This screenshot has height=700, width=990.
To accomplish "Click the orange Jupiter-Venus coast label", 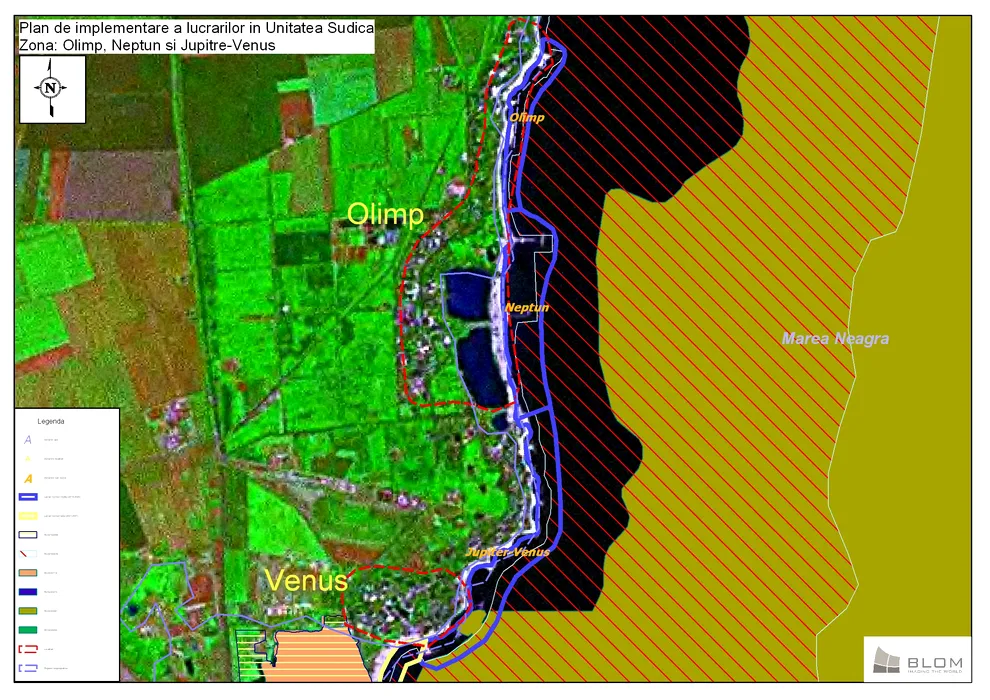I will [508, 552].
